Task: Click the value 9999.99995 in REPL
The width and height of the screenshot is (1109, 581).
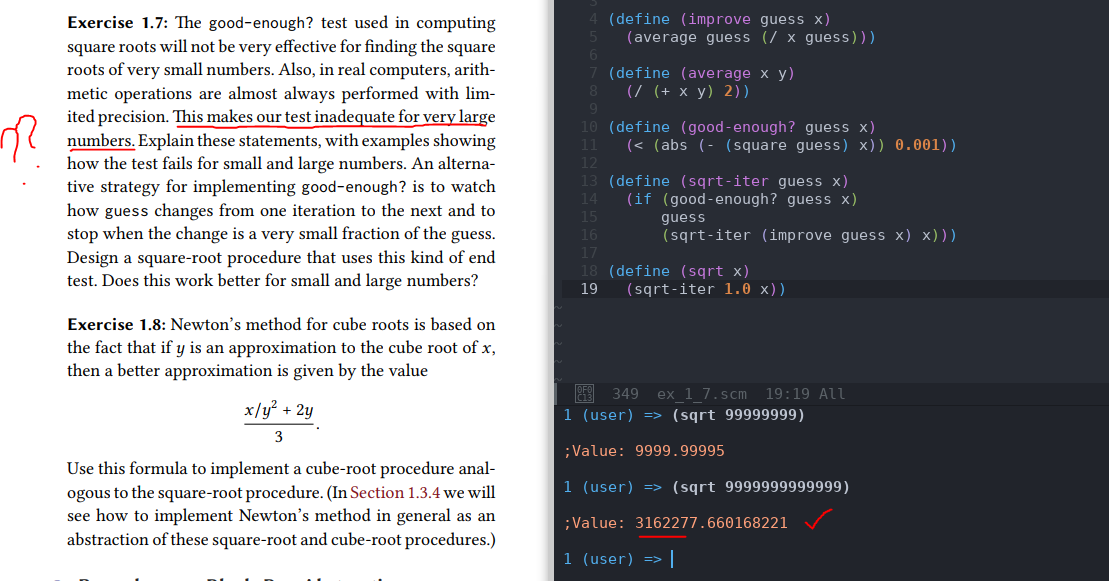Action: [x=680, y=451]
